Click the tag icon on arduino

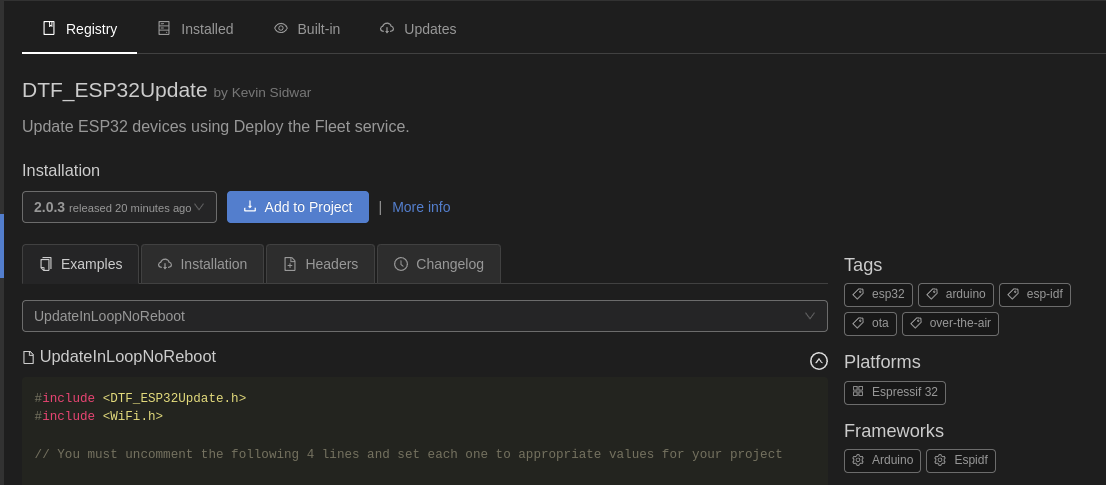932,294
